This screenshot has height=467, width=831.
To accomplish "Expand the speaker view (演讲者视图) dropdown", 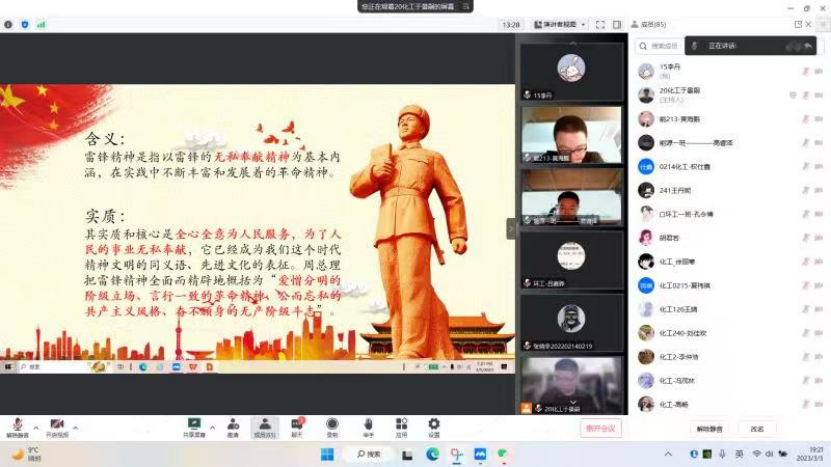I will [584, 24].
